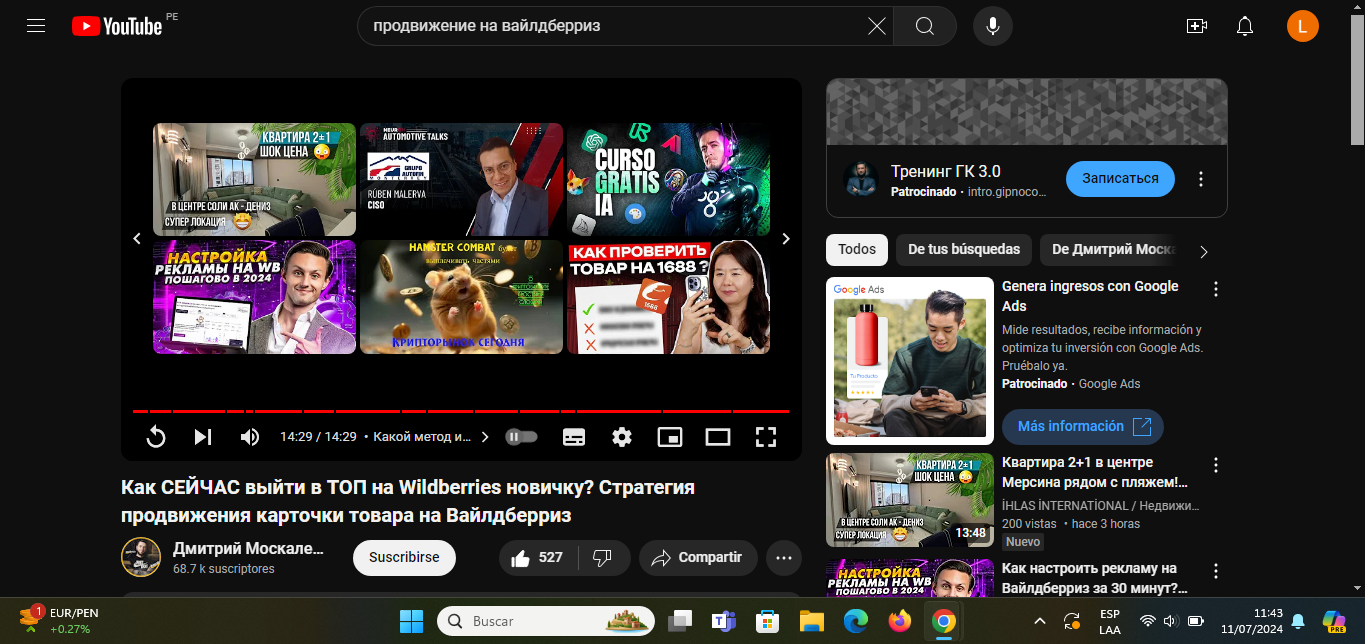
Task: Like the video
Action: click(539, 558)
